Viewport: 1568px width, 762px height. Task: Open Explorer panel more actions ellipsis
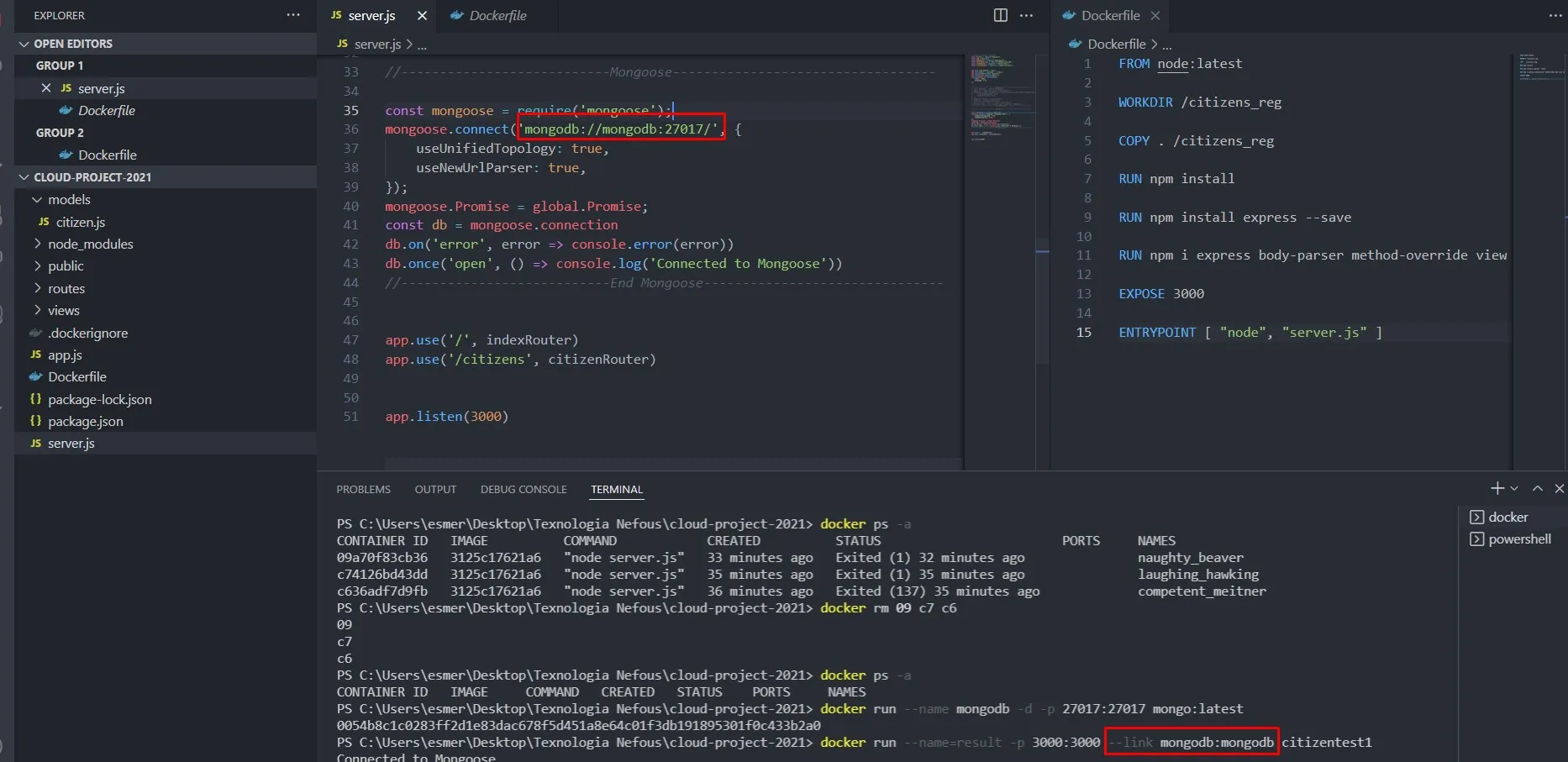coord(292,15)
